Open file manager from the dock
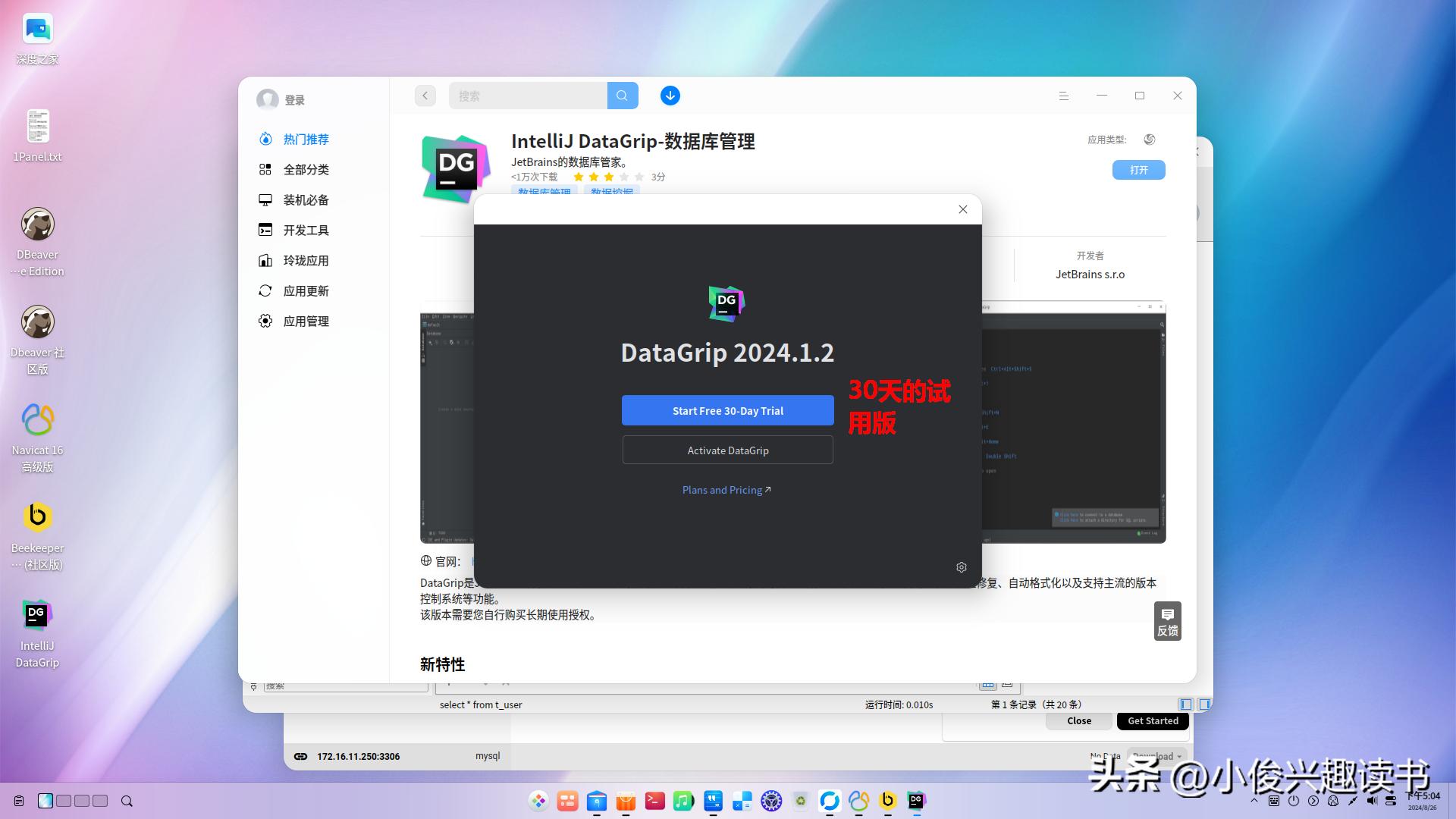This screenshot has width=1456, height=819. [x=597, y=801]
